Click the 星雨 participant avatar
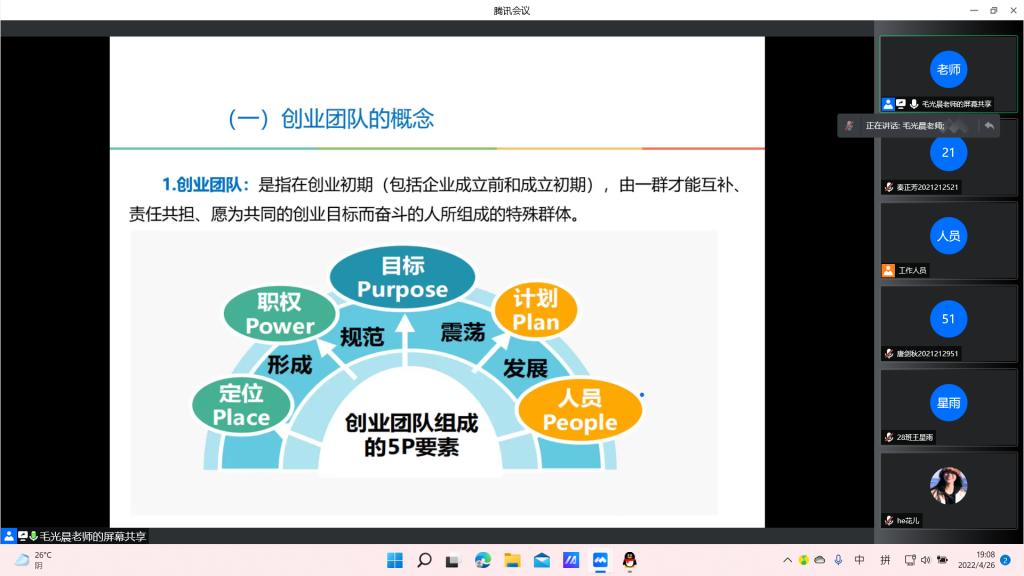The height and width of the screenshot is (576, 1024). point(948,403)
